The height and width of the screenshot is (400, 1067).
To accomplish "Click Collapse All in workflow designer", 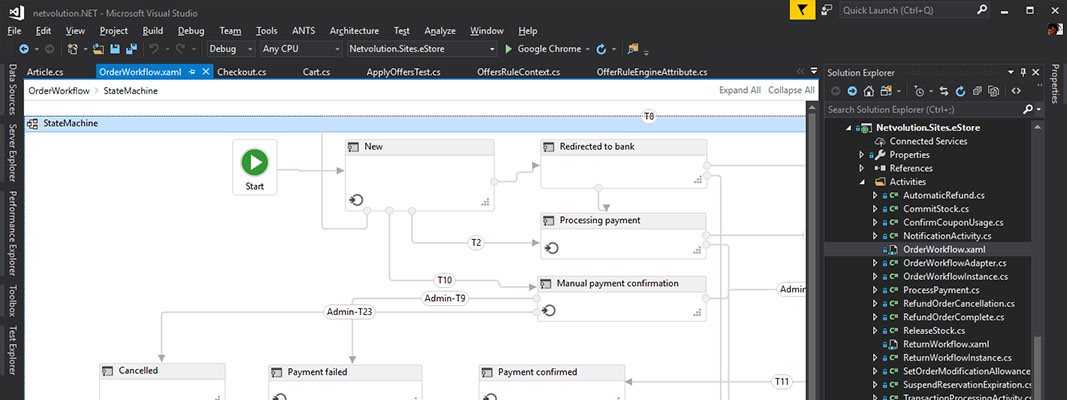I will [x=791, y=90].
